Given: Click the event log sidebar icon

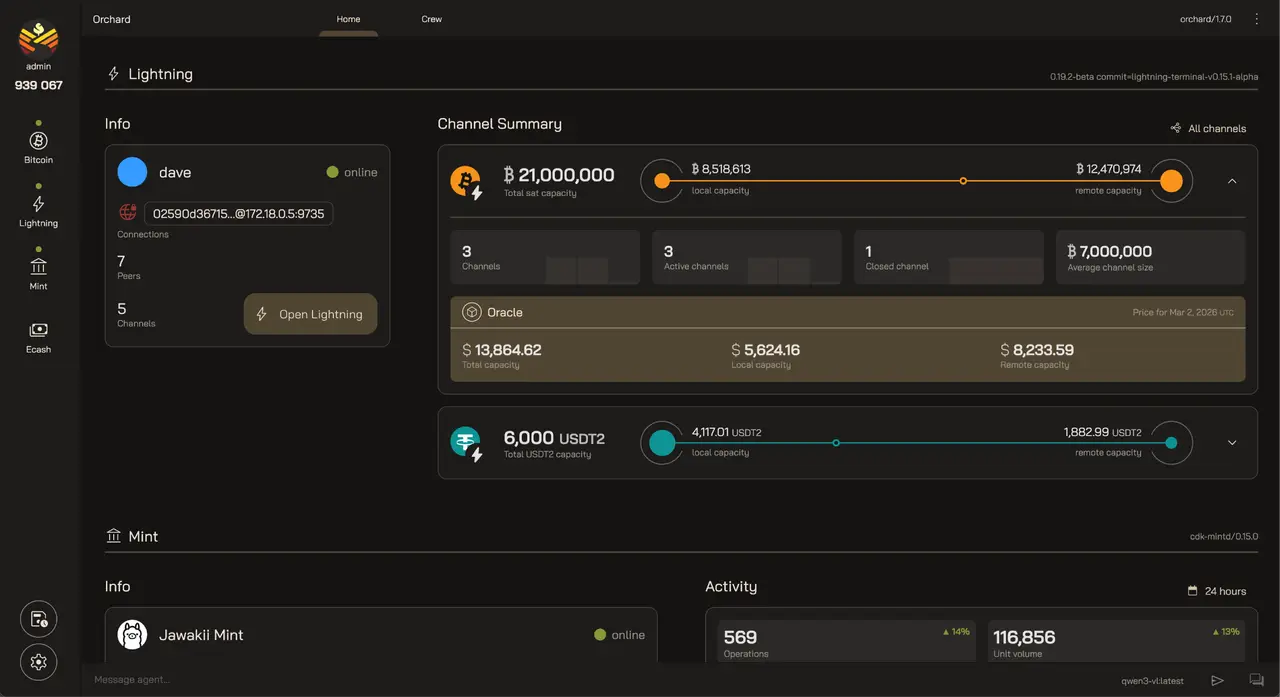Looking at the screenshot, I should [x=38, y=619].
